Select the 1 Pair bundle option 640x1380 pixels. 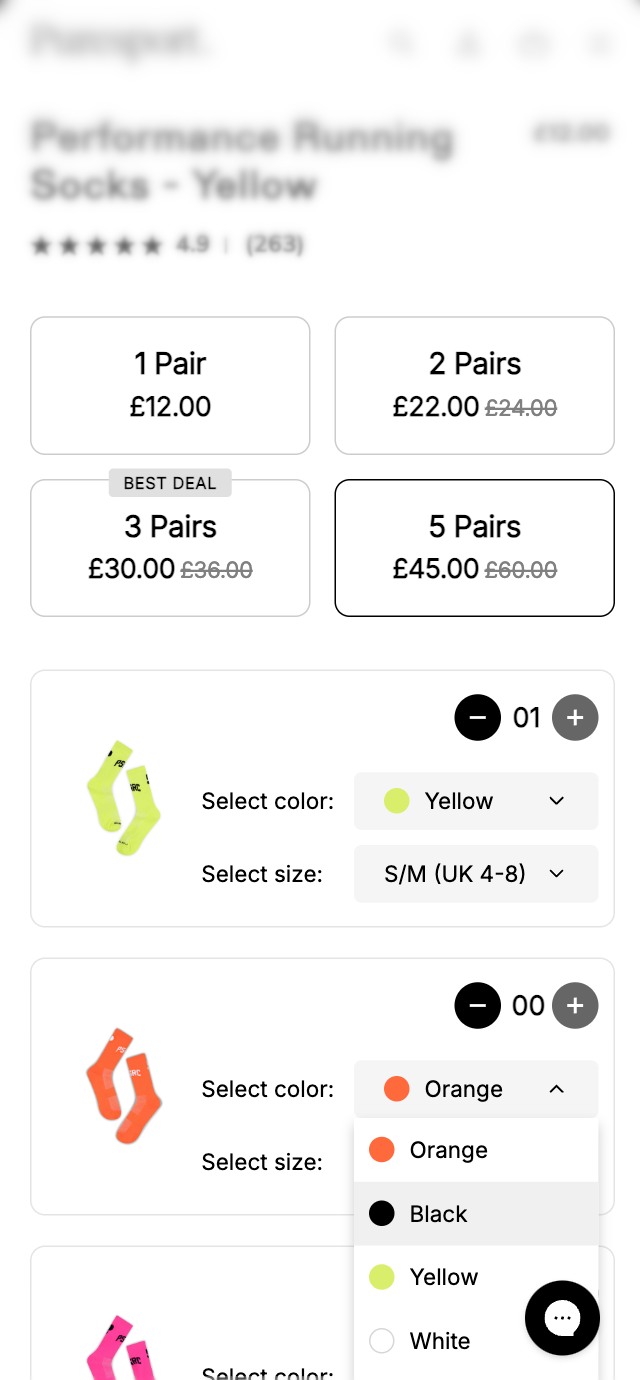pyautogui.click(x=170, y=385)
